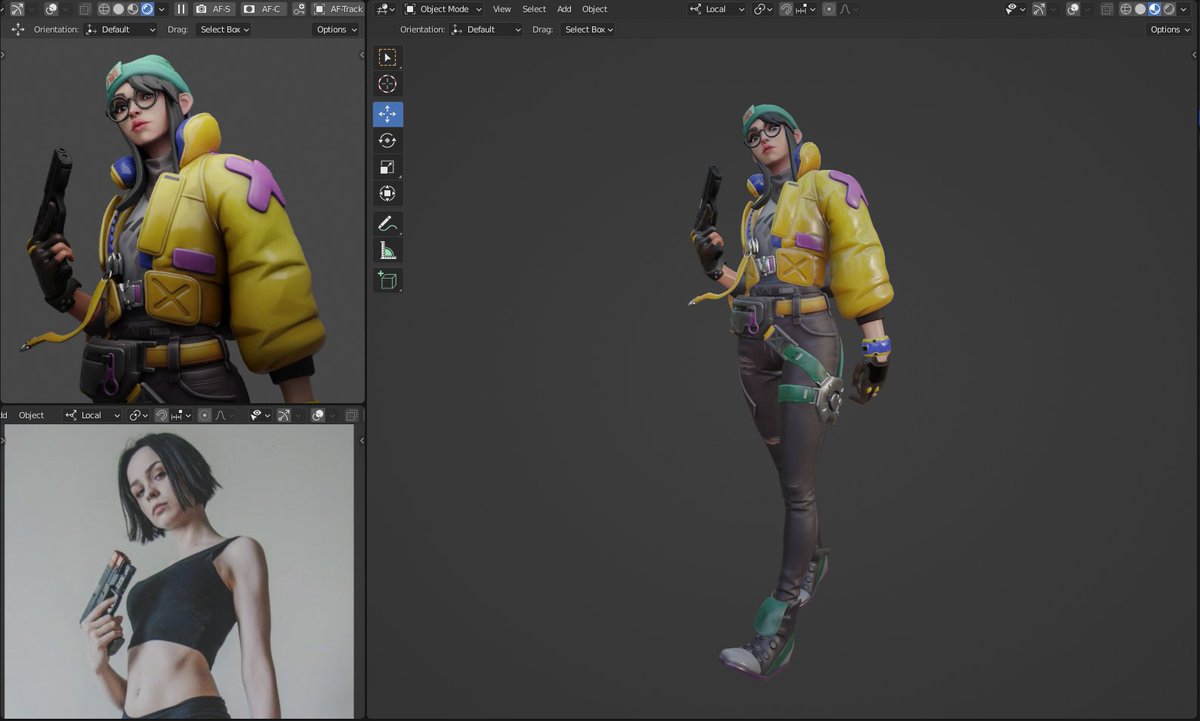Open the Object menu in main viewport
Image resolution: width=1200 pixels, height=721 pixels.
595,9
